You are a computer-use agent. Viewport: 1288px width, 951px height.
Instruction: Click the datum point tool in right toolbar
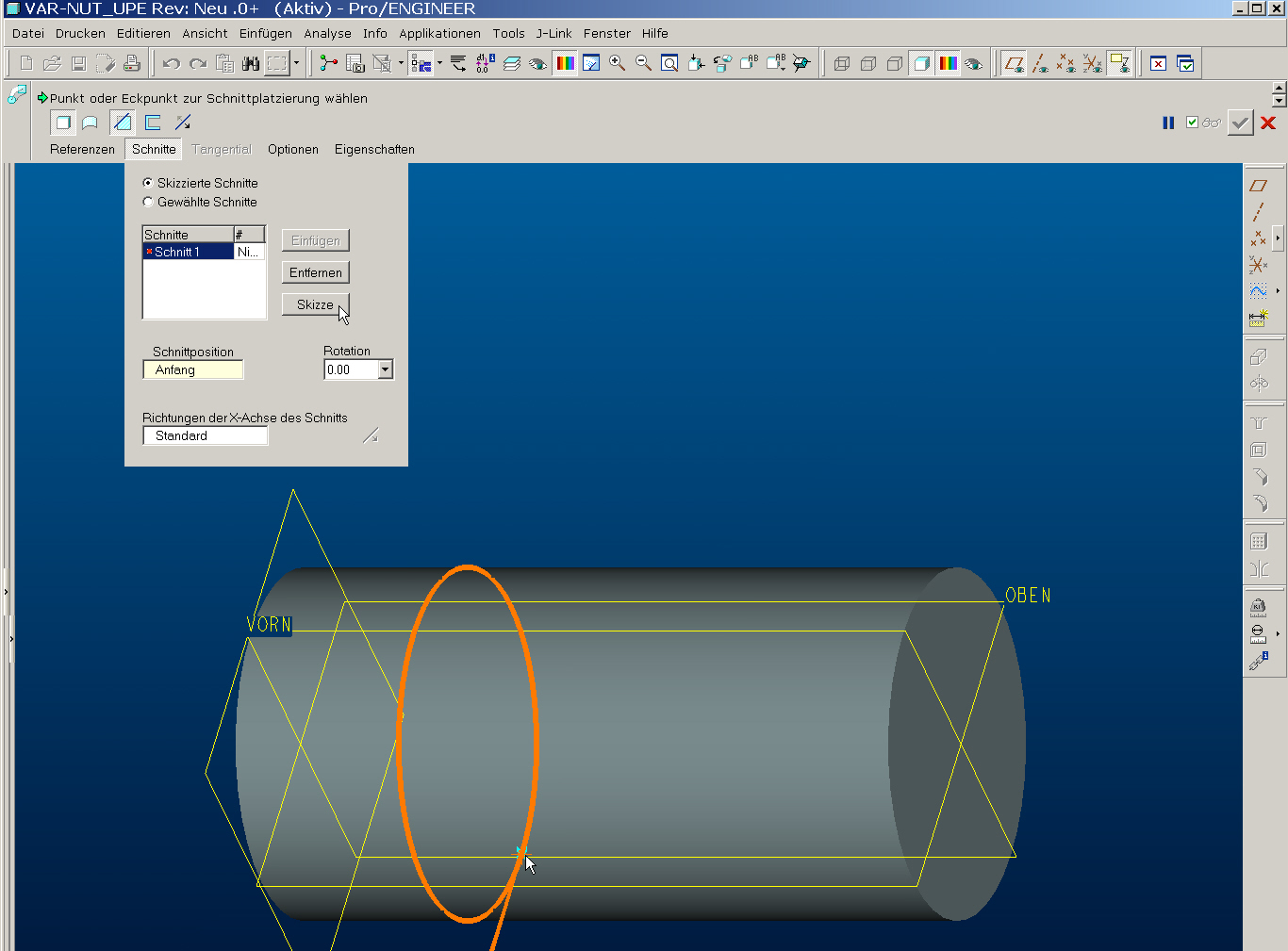pos(1258,238)
